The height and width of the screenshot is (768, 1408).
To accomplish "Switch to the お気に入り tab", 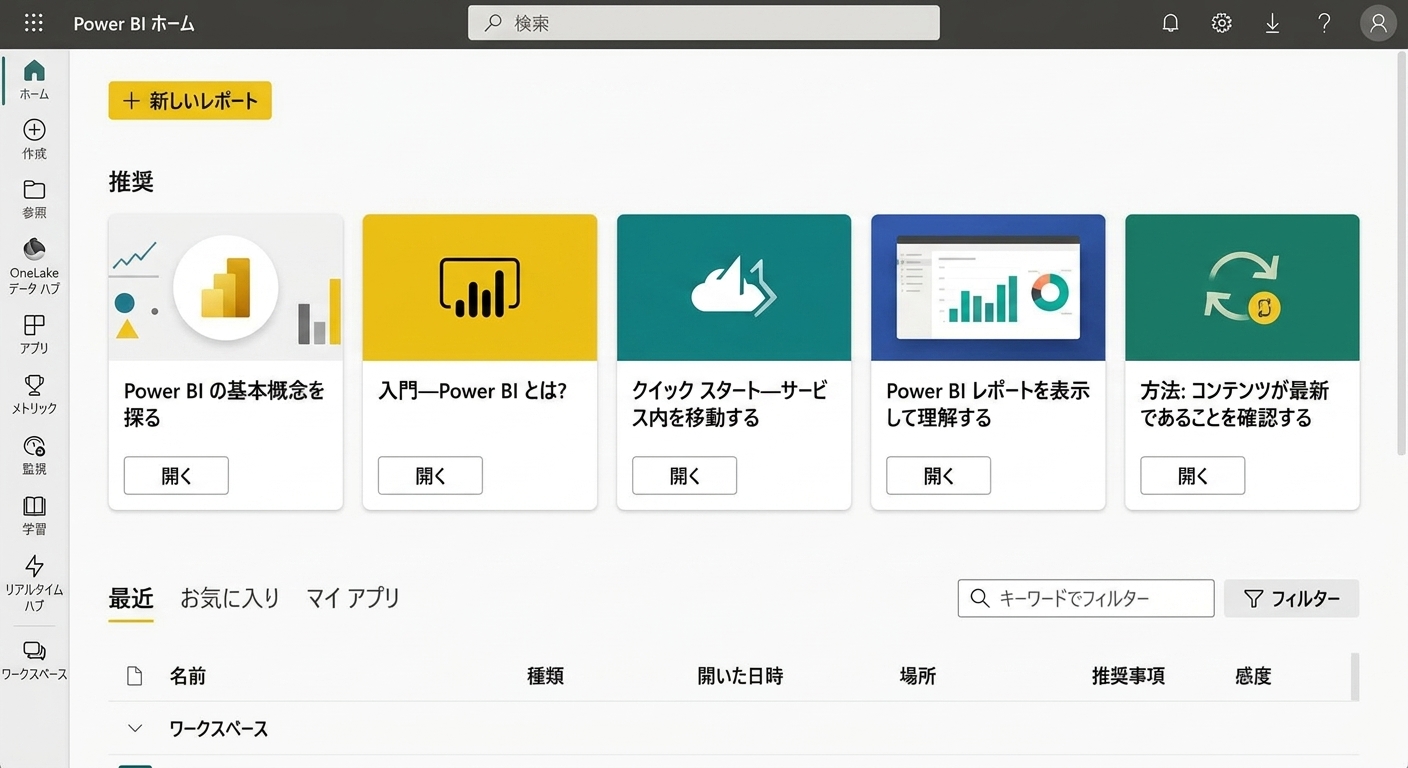I will [x=230, y=599].
